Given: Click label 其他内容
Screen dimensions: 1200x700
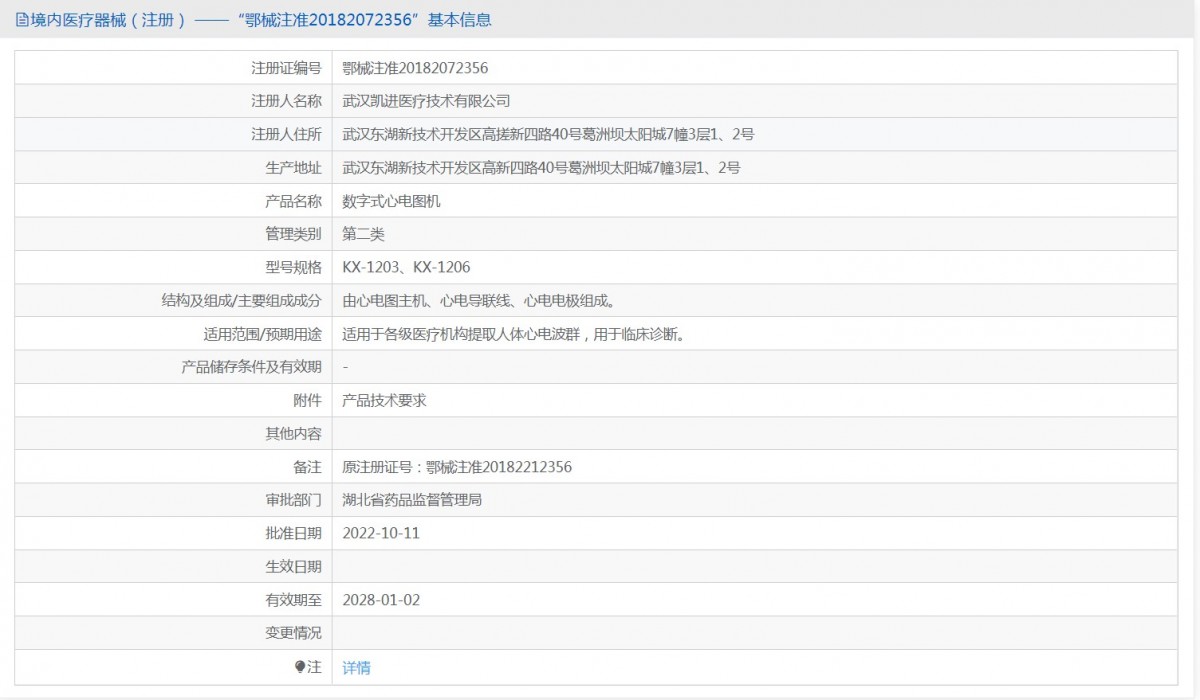Looking at the screenshot, I should (293, 434).
